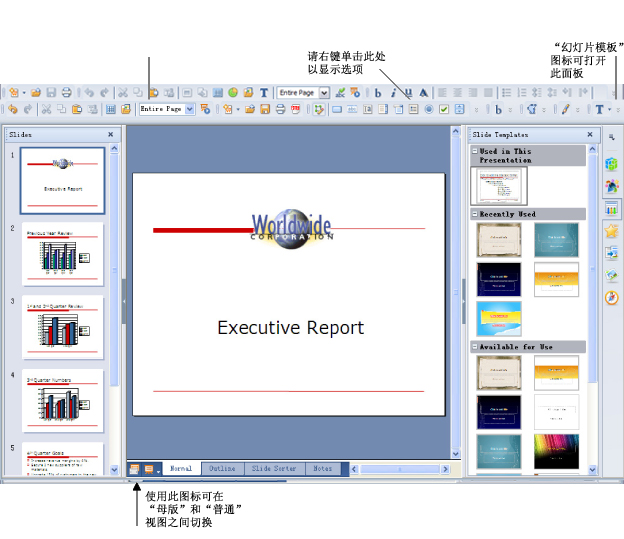
Task: Select slide 2 Previous Year Review thumbnail
Action: pyautogui.click(x=63, y=254)
